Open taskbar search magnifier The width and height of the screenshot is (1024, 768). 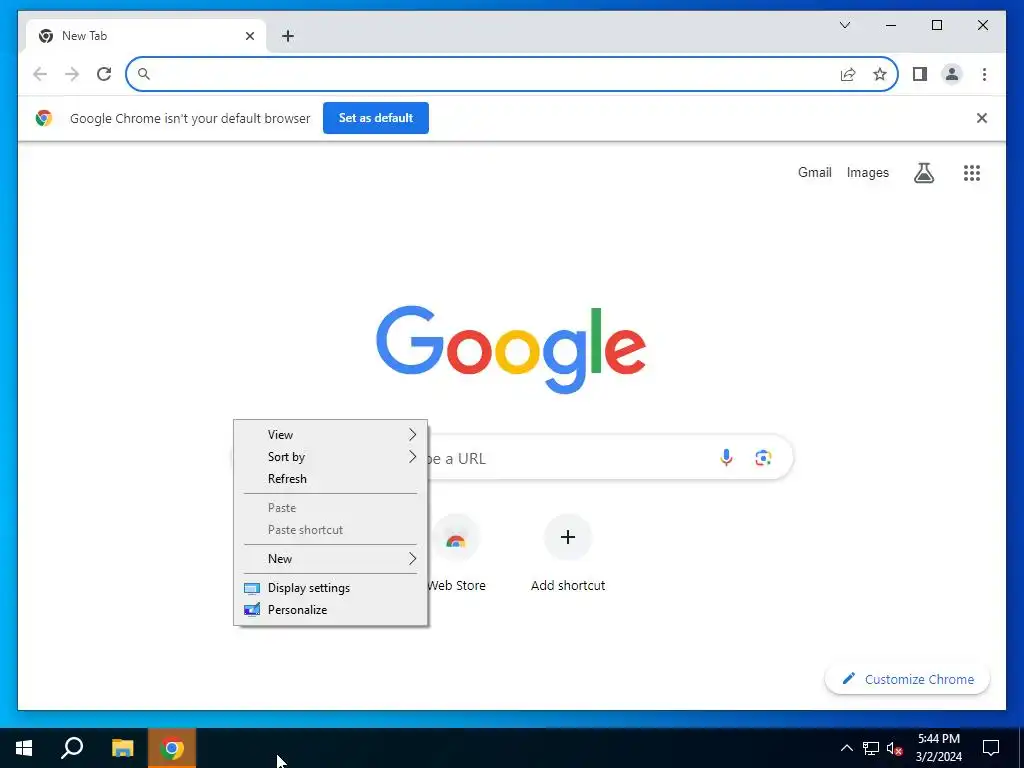[x=72, y=748]
